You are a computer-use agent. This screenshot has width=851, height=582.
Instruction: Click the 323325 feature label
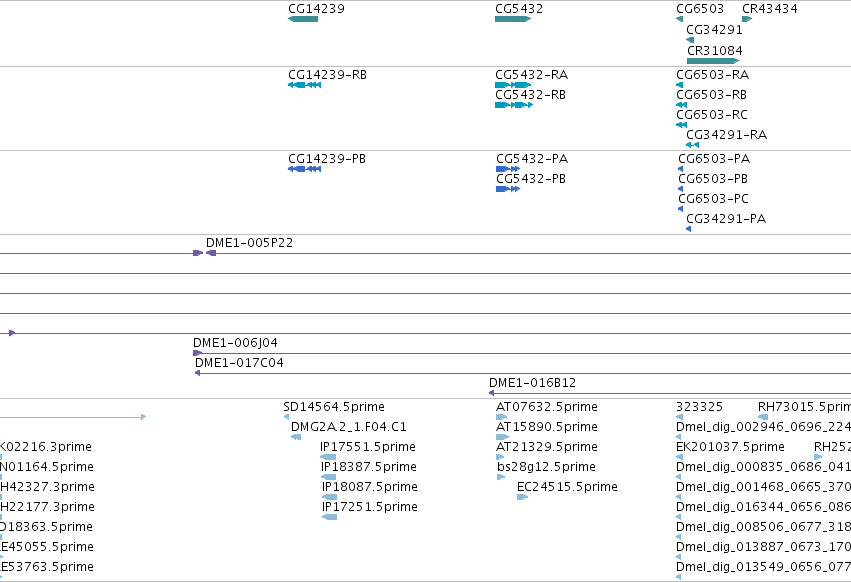tap(700, 407)
